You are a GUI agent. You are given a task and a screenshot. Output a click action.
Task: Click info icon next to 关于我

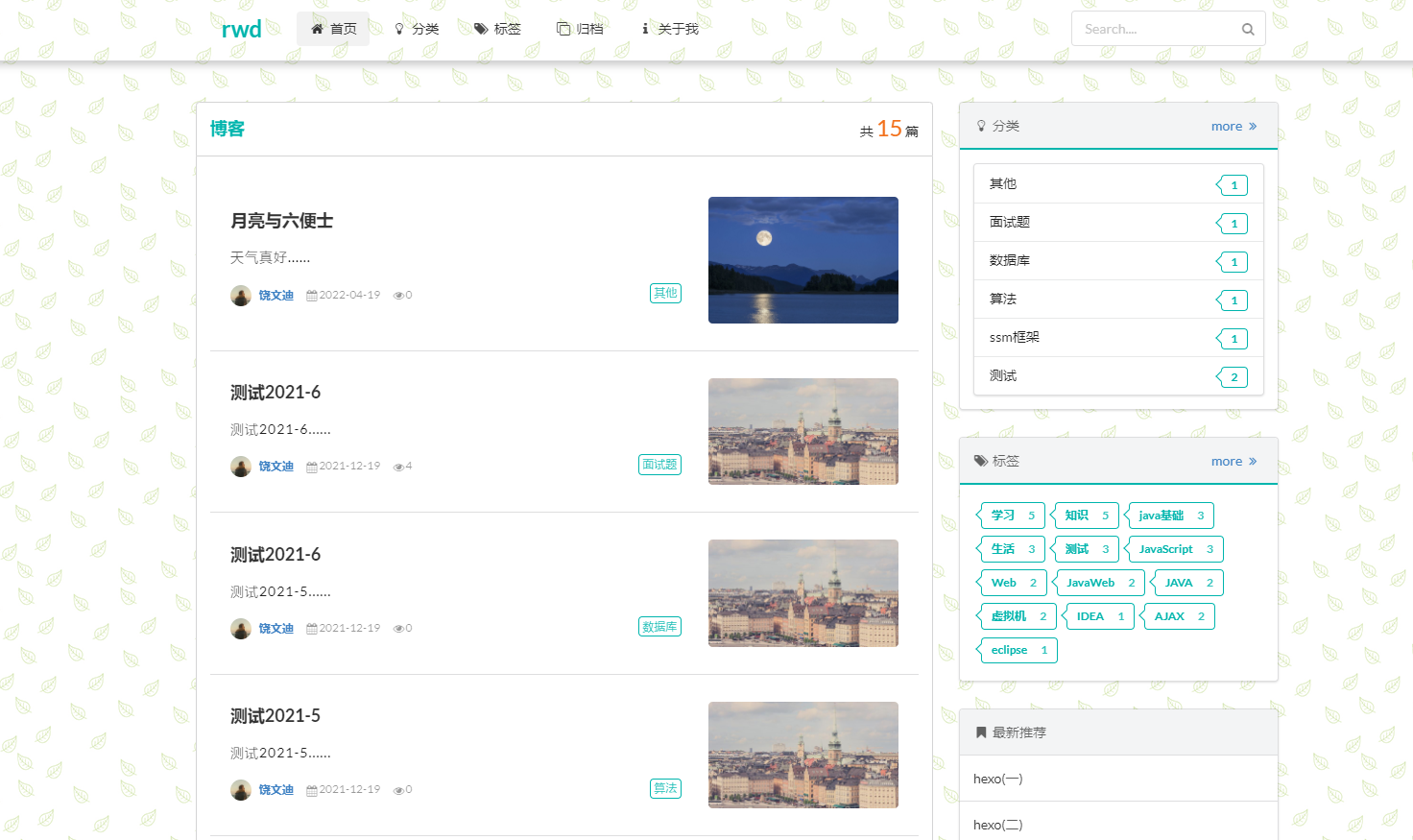645,29
